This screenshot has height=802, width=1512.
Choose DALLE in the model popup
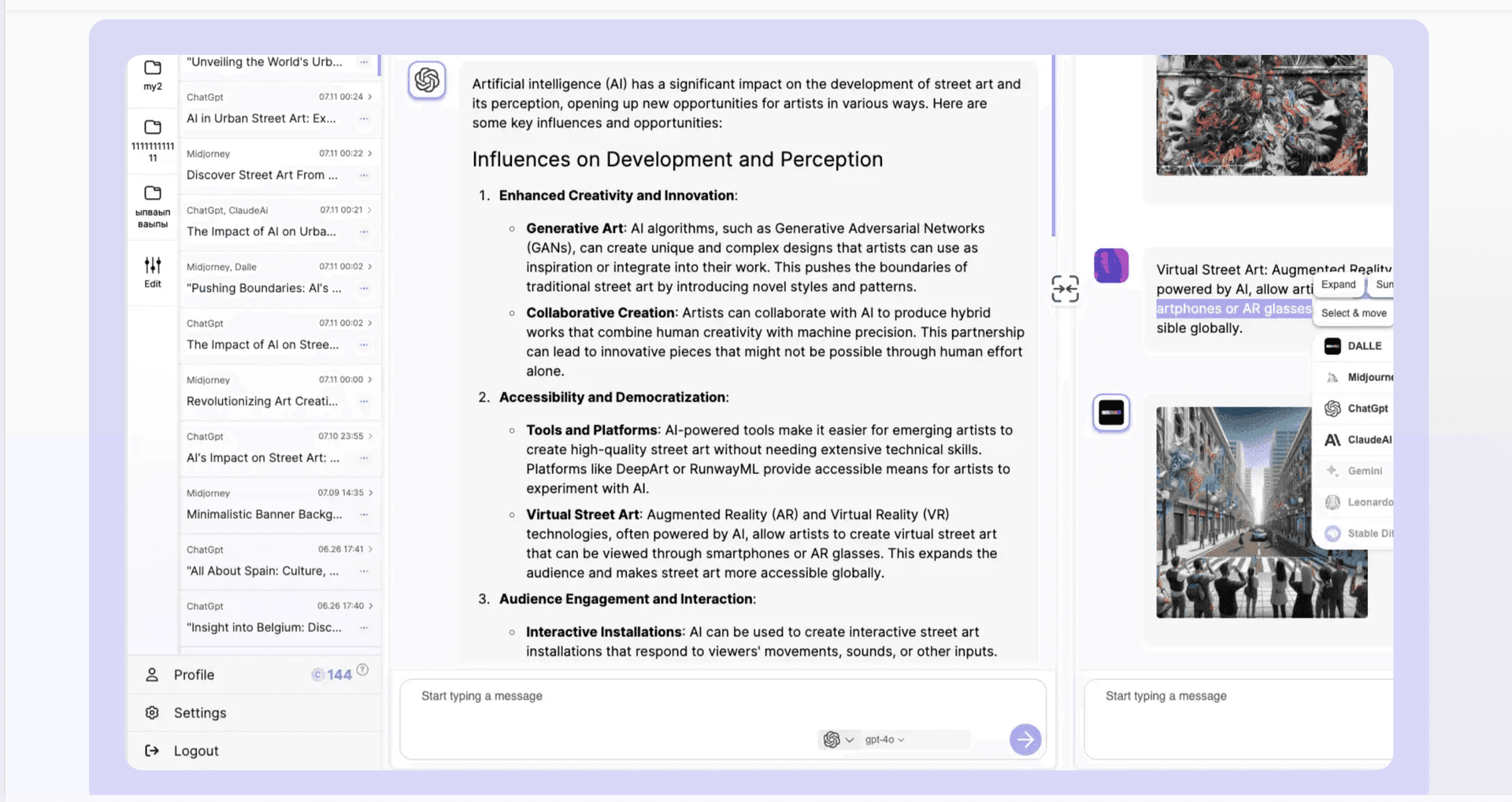pyautogui.click(x=1354, y=346)
